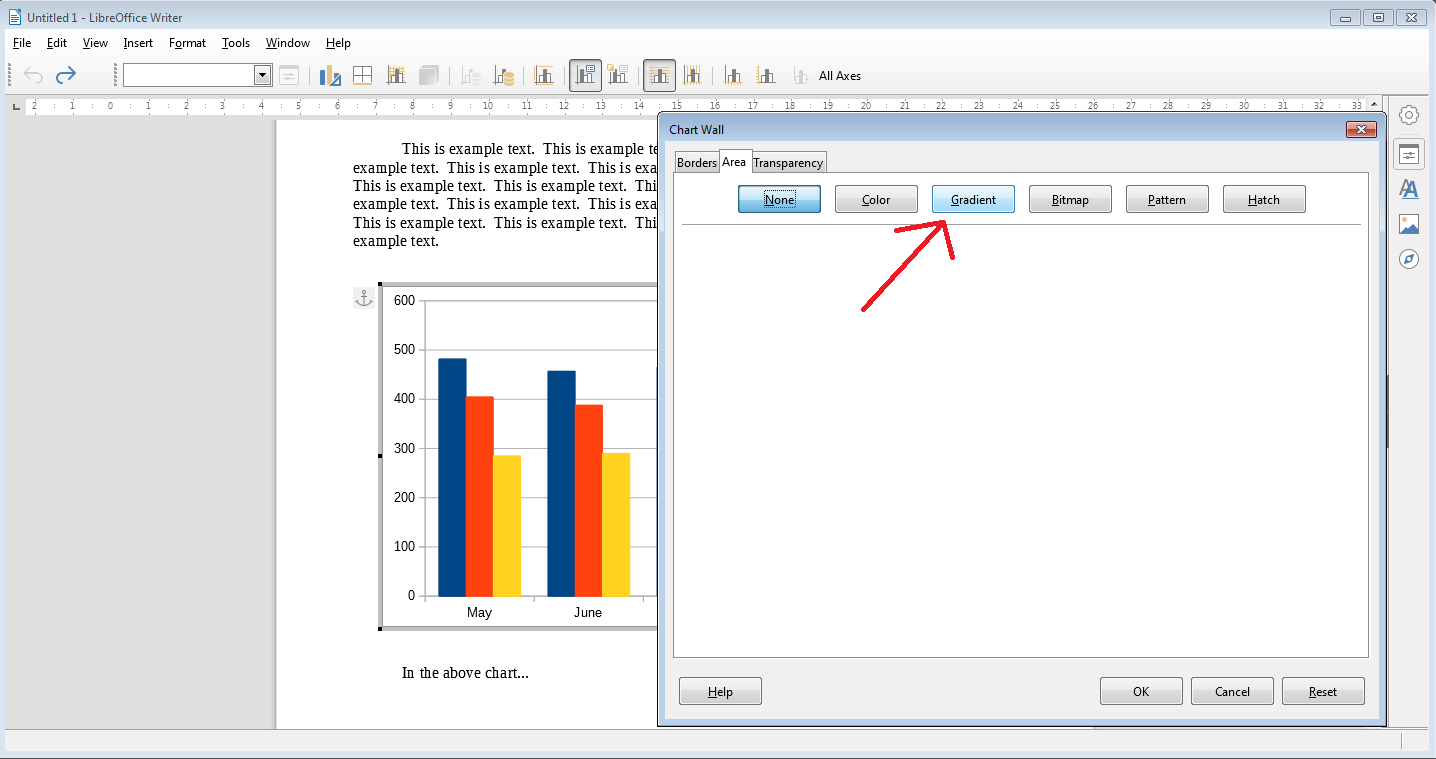1436x759 pixels.
Task: Open sidebar Gallery icon
Action: pyautogui.click(x=1409, y=224)
